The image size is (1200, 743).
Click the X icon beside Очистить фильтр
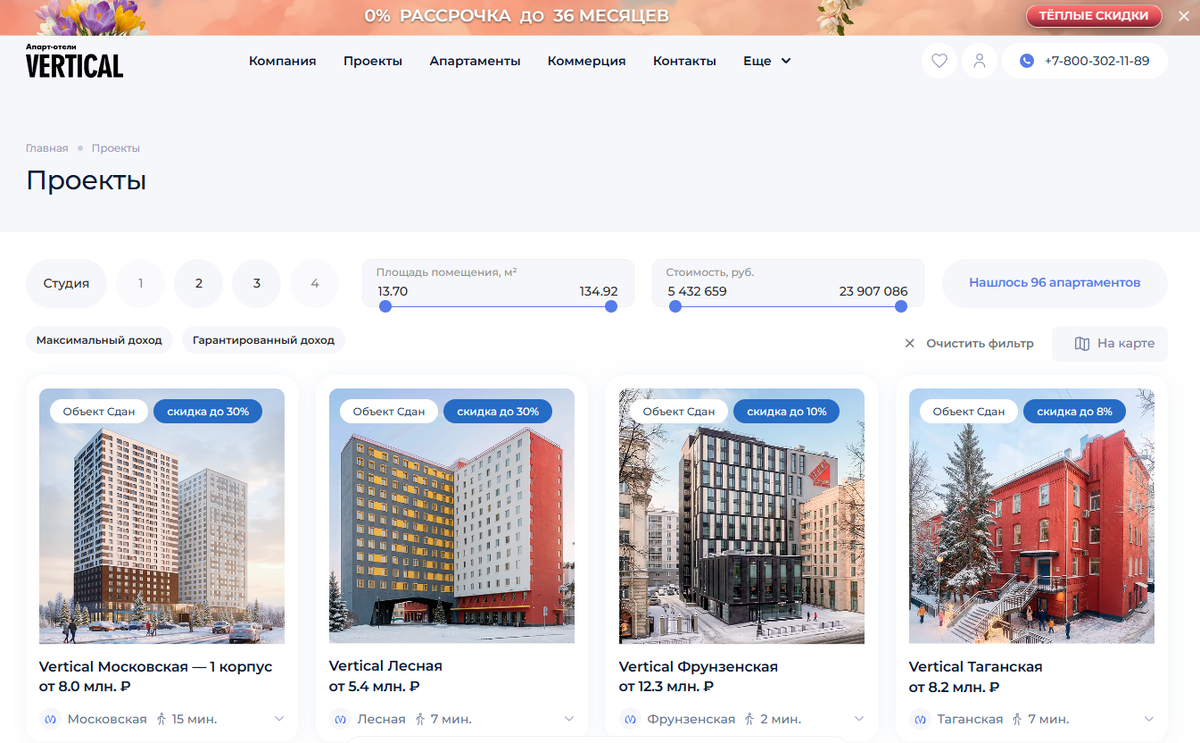[909, 343]
